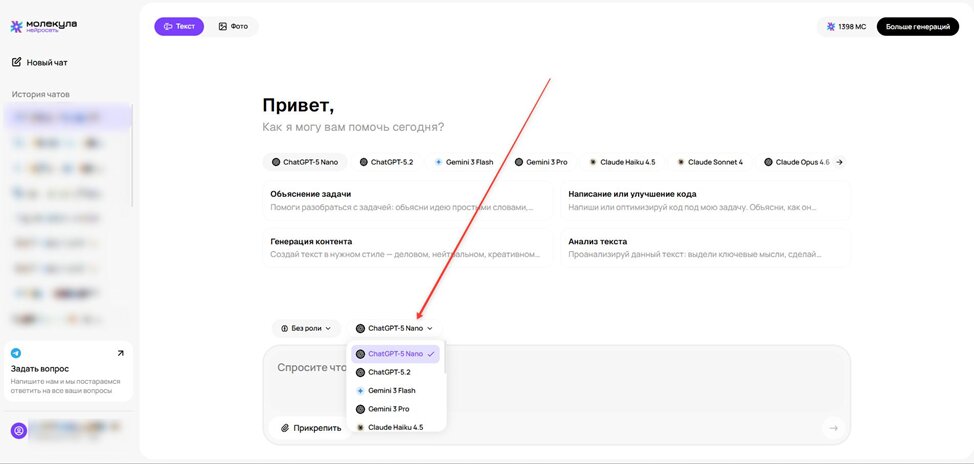Select the Gemini 3 Flash model chip

(x=464, y=162)
